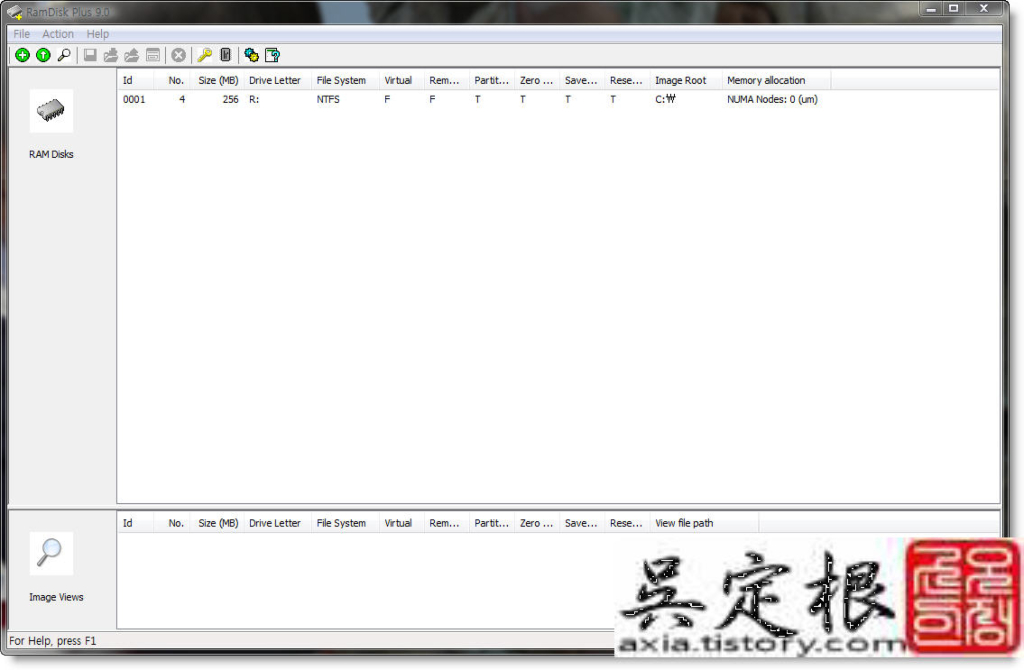Click the green up-arrow load disk icon
The image size is (1024, 670).
[x=43, y=56]
